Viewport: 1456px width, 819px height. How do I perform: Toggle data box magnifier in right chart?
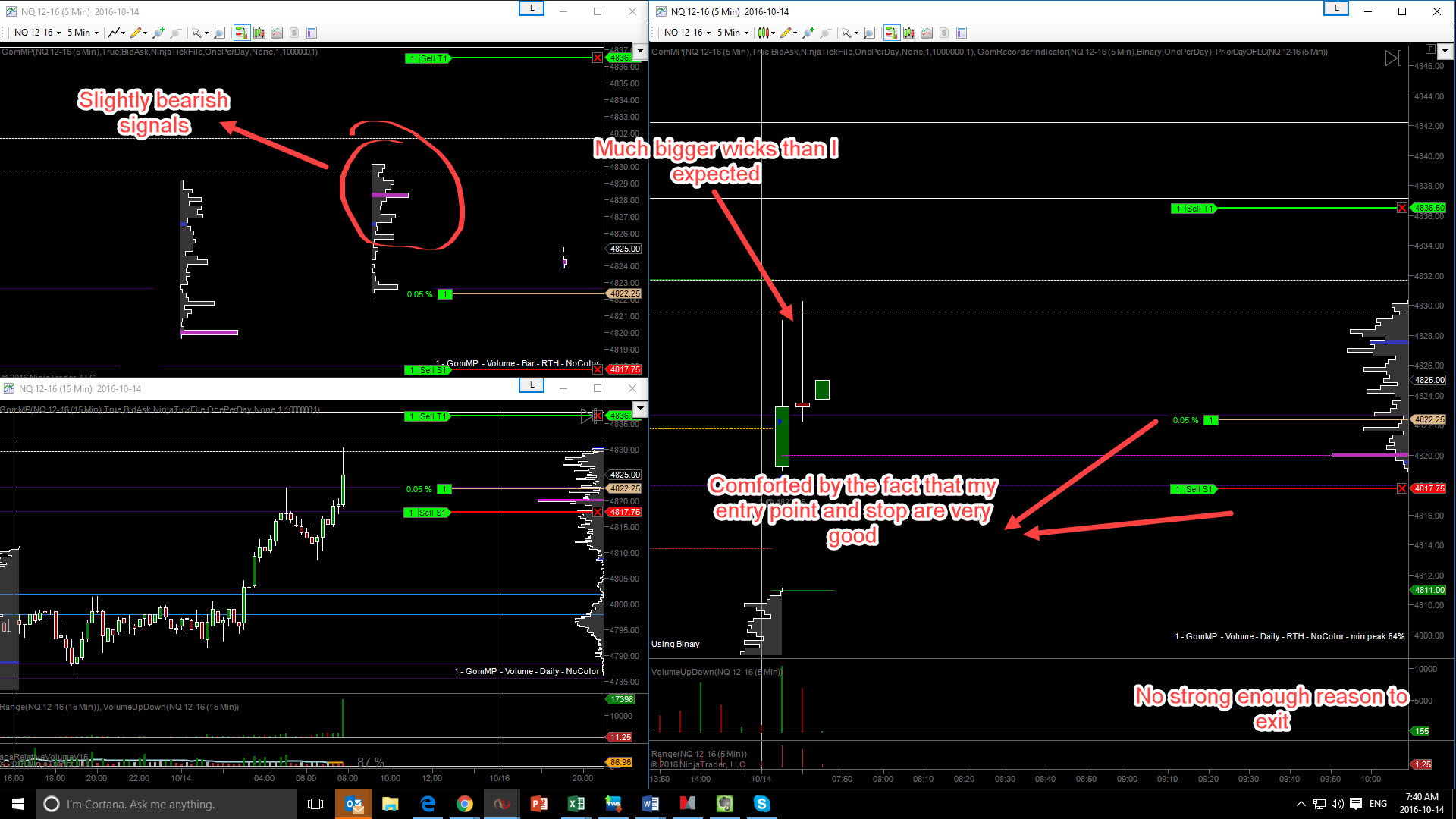tap(869, 33)
